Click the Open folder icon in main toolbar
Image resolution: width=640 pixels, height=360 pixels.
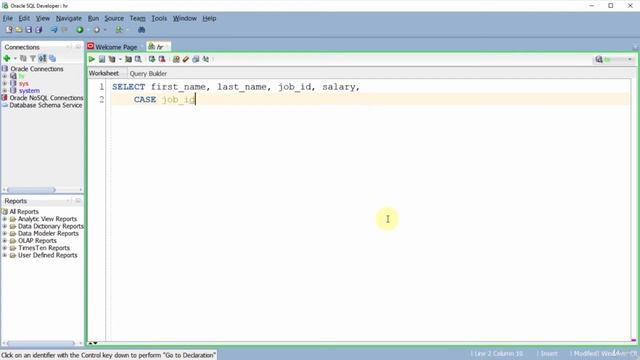pyautogui.click(x=19, y=30)
